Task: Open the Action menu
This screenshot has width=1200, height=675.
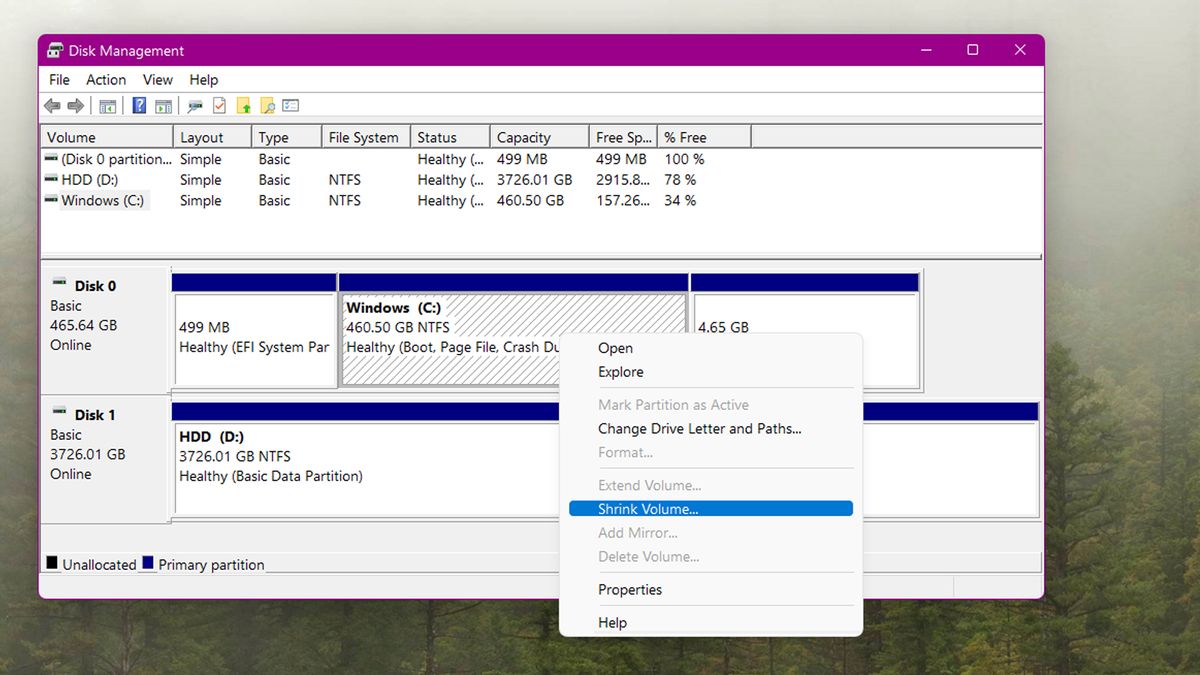Action: (x=106, y=80)
